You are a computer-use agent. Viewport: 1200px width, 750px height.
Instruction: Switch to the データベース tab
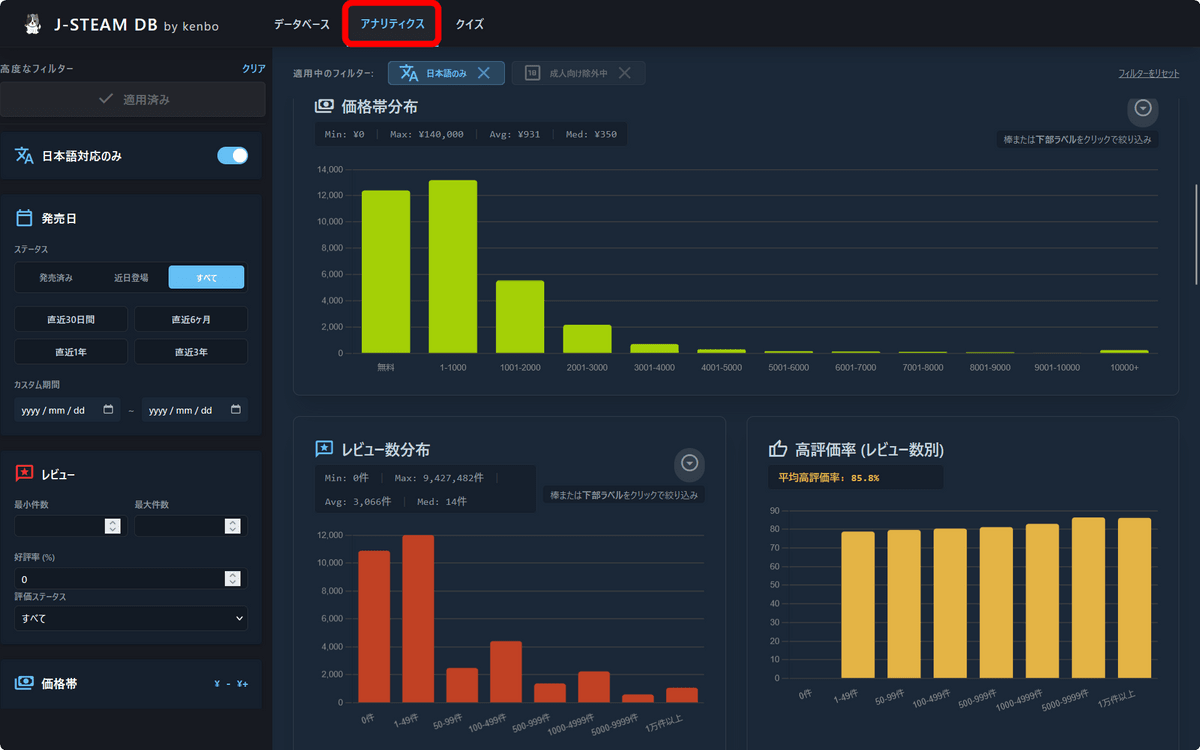click(x=300, y=24)
